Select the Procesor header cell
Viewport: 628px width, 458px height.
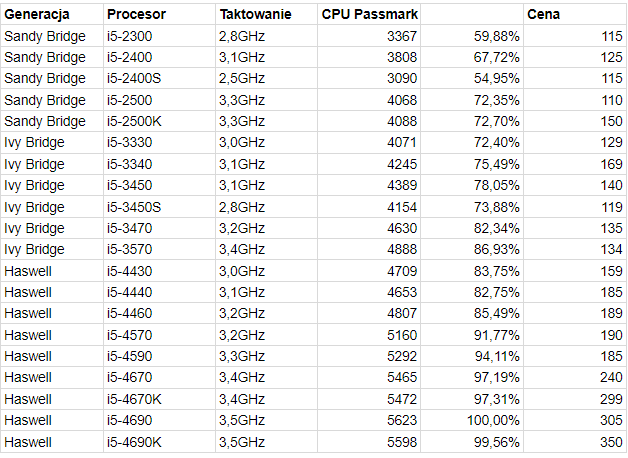click(159, 14)
